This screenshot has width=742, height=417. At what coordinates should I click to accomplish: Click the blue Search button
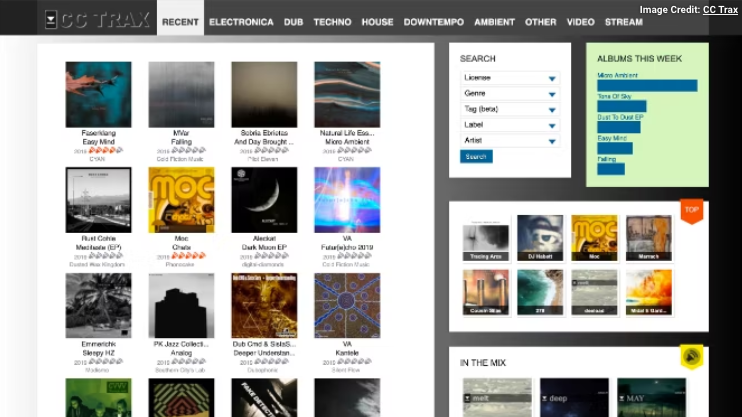[476, 157]
